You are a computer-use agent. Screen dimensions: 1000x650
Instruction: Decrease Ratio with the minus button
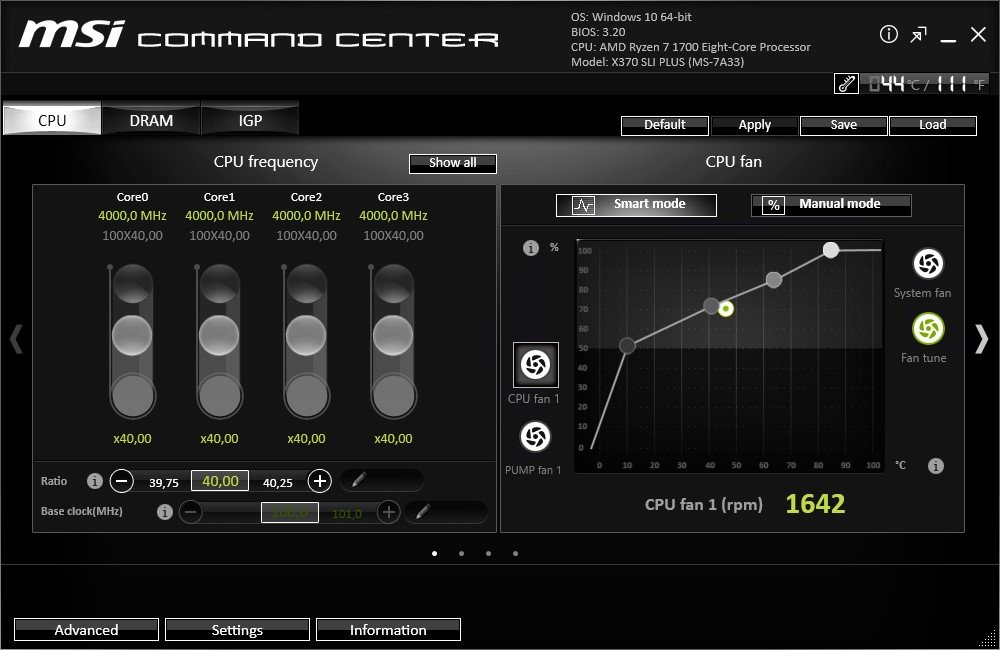point(122,481)
